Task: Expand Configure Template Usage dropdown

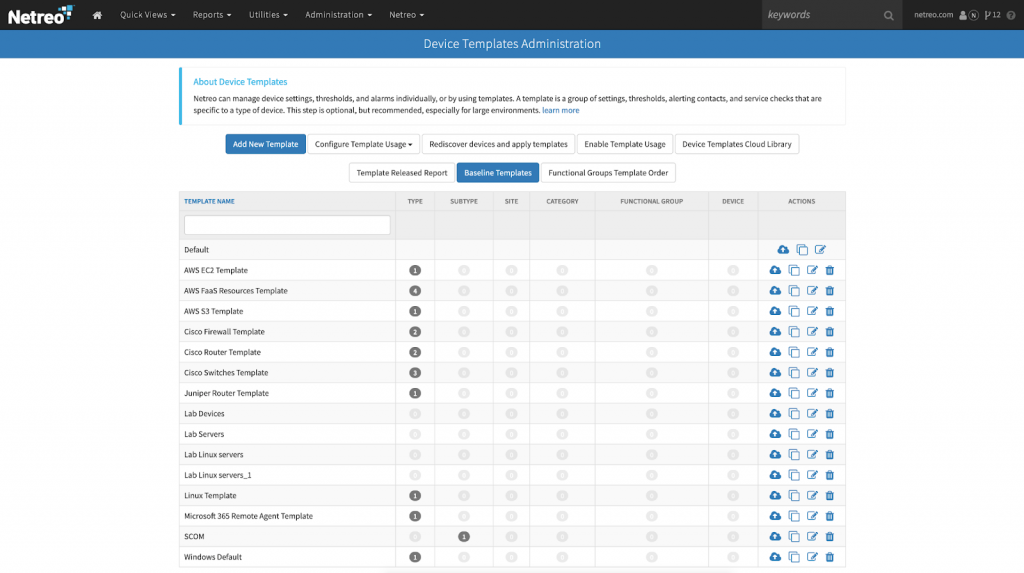Action: [x=363, y=144]
